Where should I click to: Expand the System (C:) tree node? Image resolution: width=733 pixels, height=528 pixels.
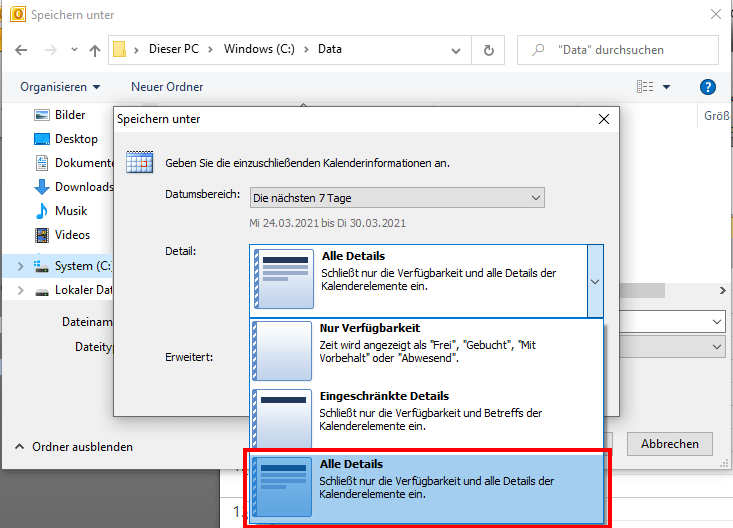click(x=21, y=266)
